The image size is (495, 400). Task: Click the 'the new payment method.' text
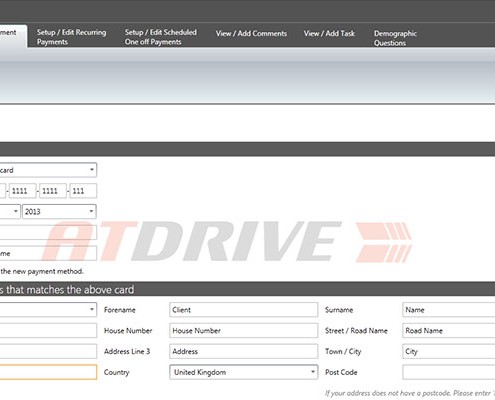42,271
